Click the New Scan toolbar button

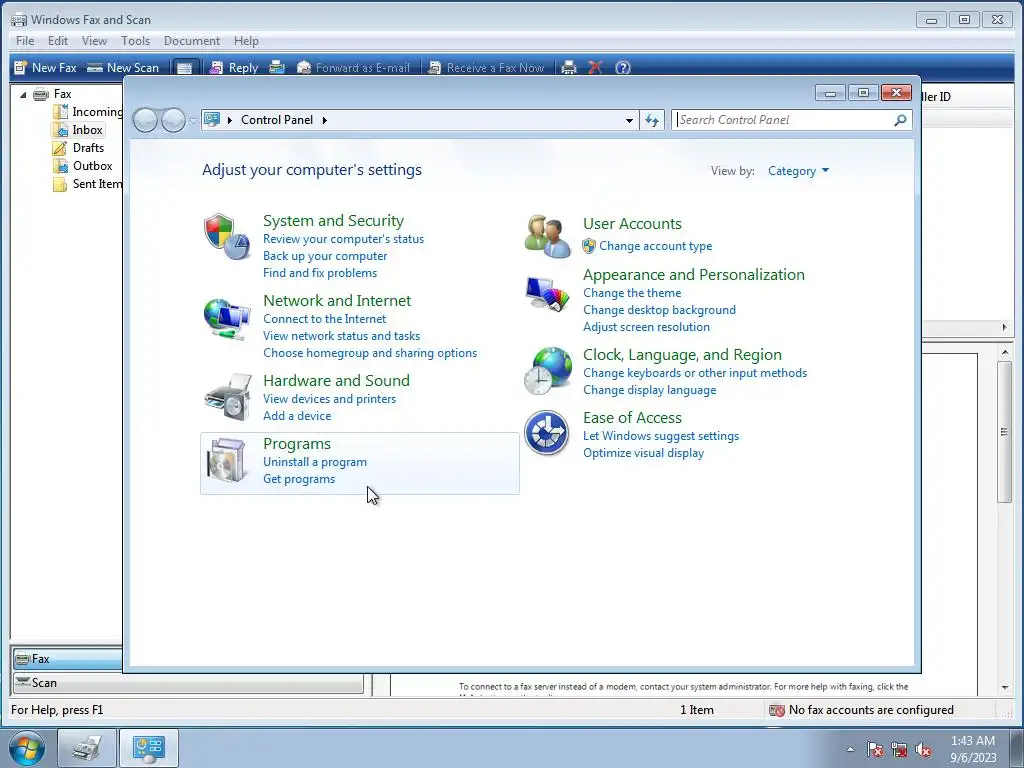pos(123,67)
